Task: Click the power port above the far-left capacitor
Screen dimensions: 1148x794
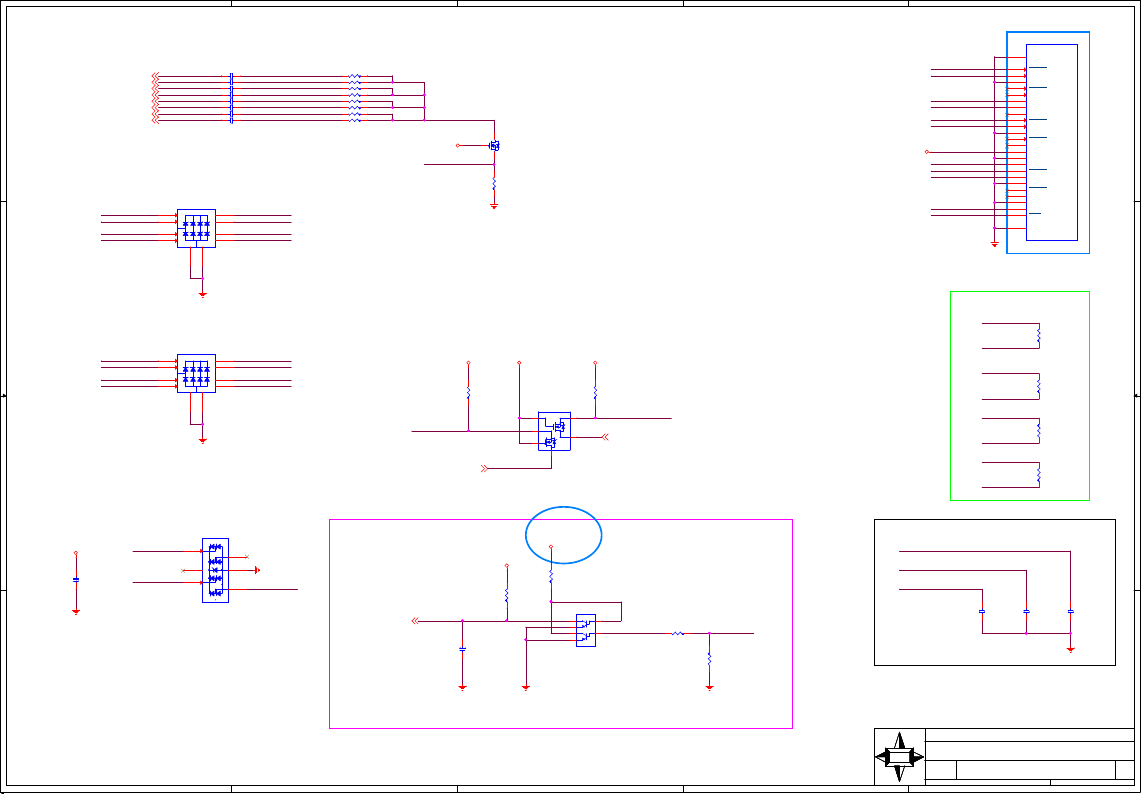Action: click(x=76, y=553)
